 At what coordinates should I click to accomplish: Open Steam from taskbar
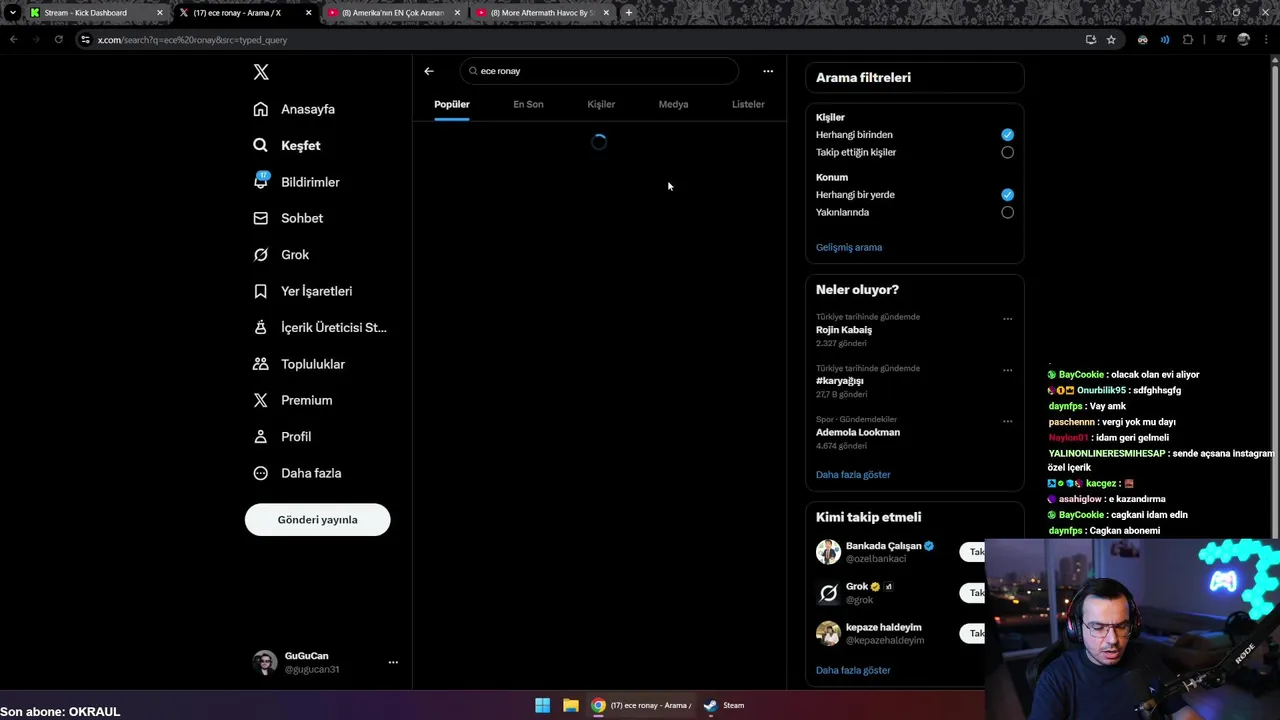pyautogui.click(x=723, y=705)
